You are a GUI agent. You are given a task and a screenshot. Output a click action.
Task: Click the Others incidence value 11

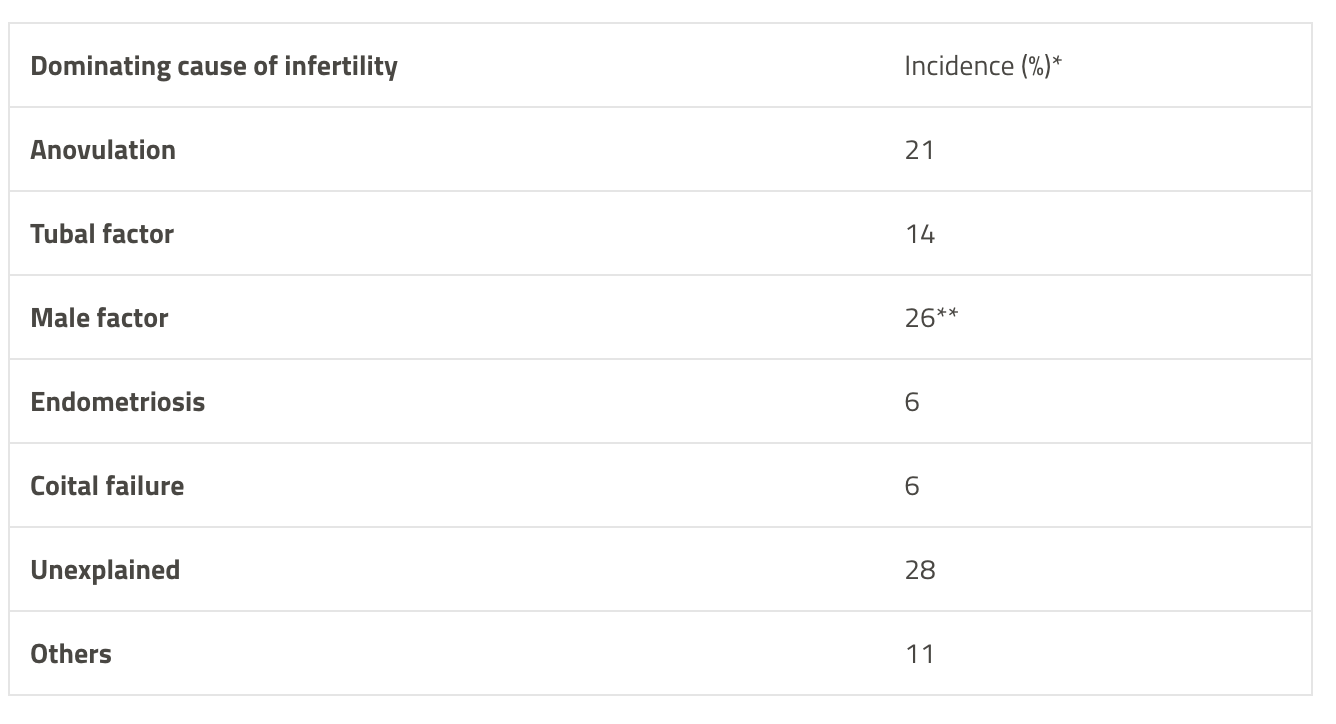(x=919, y=654)
